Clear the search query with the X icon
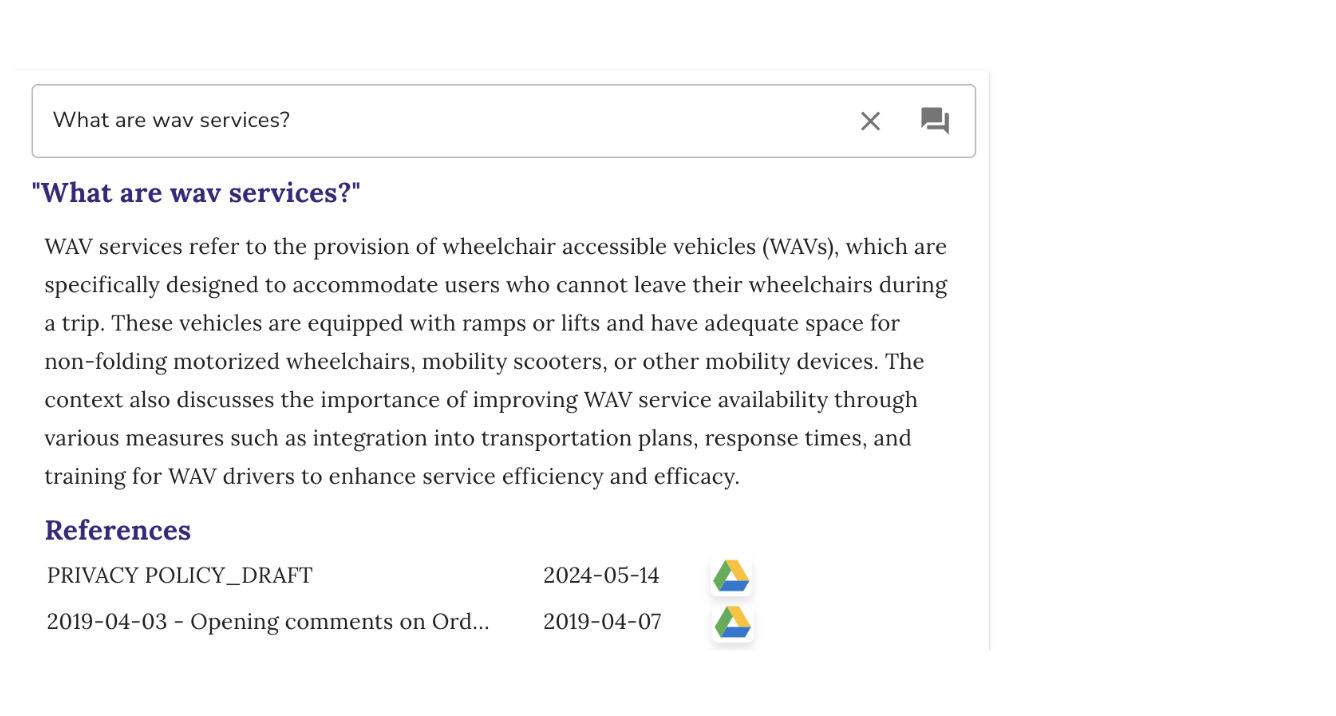The image size is (1336, 716). 870,121
